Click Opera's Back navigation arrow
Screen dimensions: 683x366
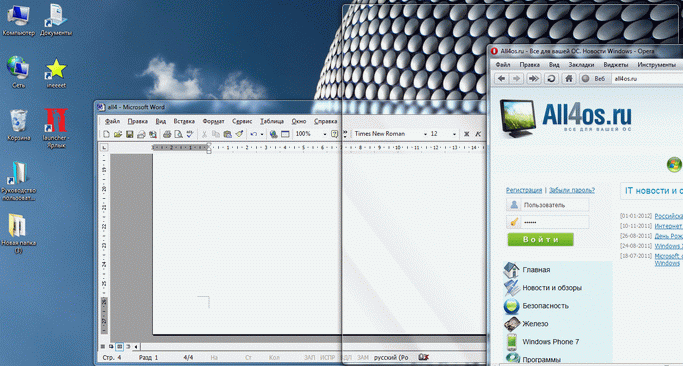point(502,78)
